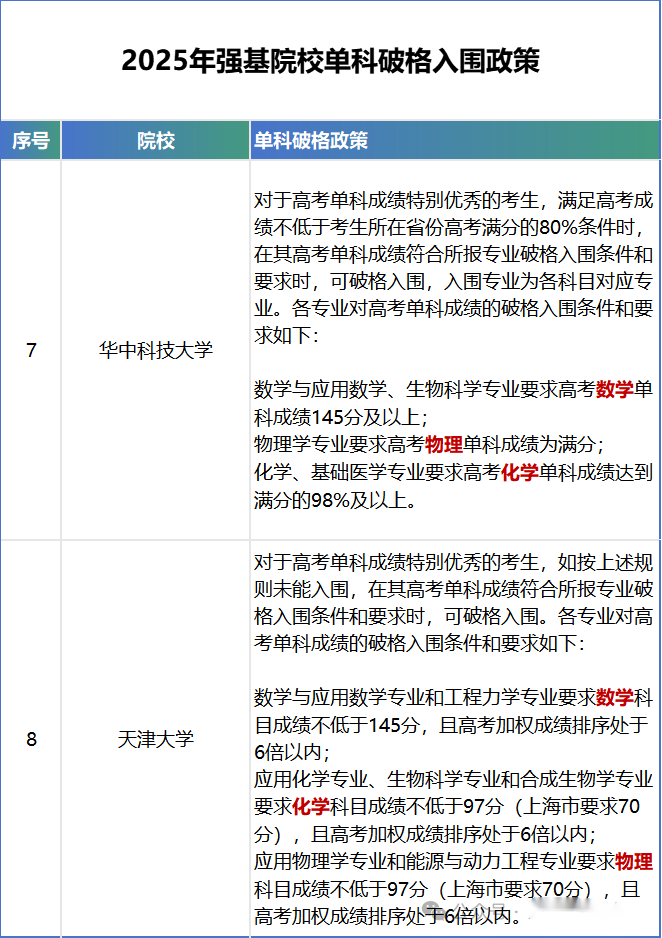The width and height of the screenshot is (662, 938).
Task: Click red 化学 in 天津大学 policy
Action: [310, 806]
